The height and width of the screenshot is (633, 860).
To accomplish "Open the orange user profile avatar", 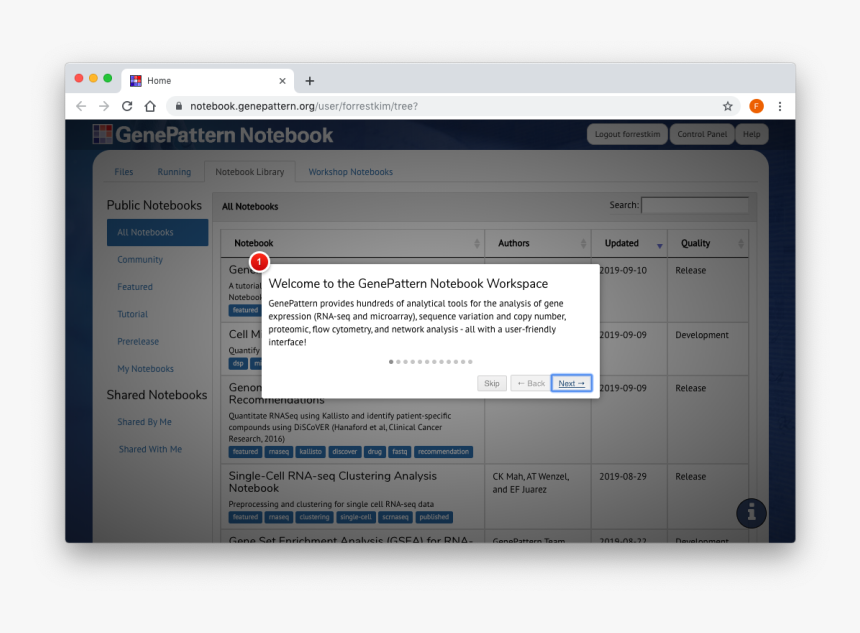I will [756, 106].
